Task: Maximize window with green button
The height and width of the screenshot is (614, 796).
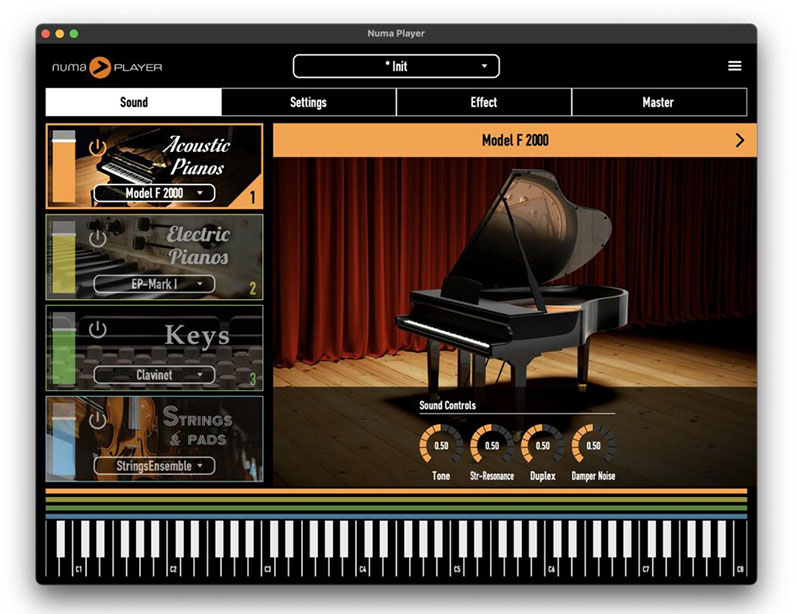Action: pos(74,34)
